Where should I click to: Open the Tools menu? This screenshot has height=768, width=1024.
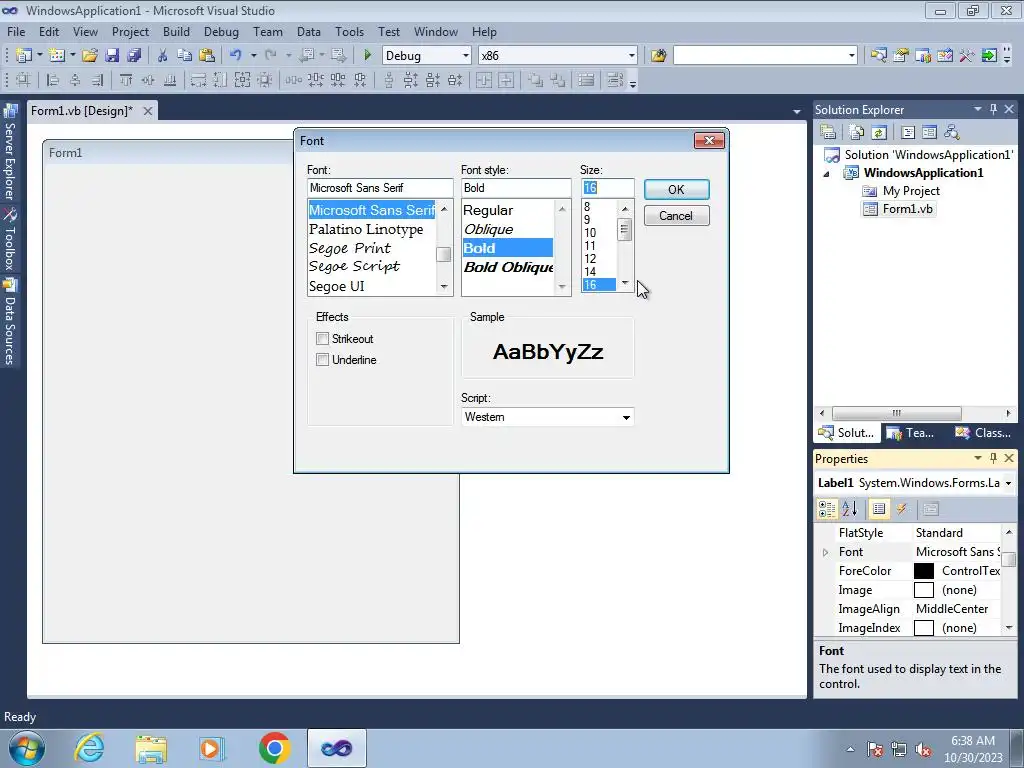349,31
